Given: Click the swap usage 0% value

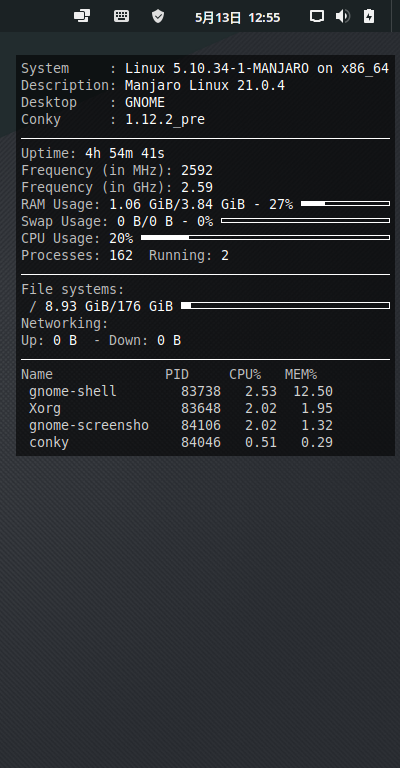Looking at the screenshot, I should tap(205, 221).
